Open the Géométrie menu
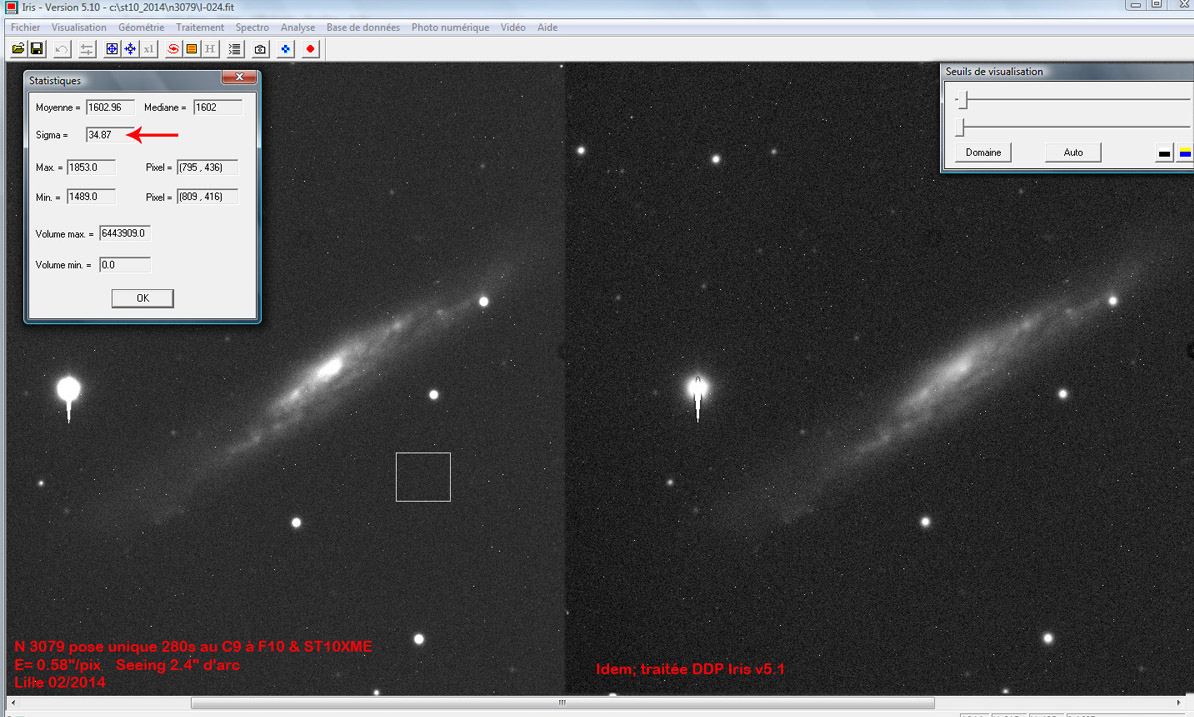 coord(141,27)
